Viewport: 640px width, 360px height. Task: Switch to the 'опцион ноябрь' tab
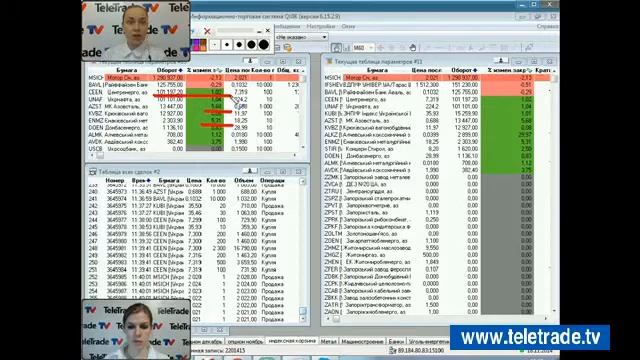244,341
